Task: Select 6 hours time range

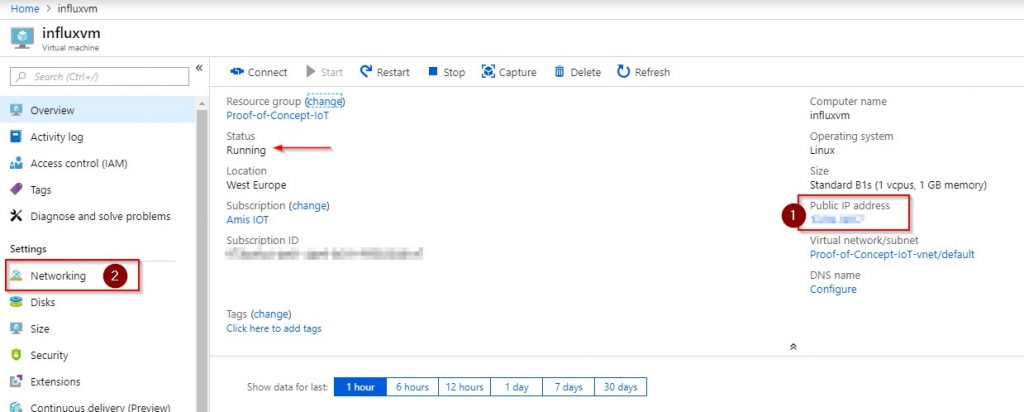Action: point(412,387)
